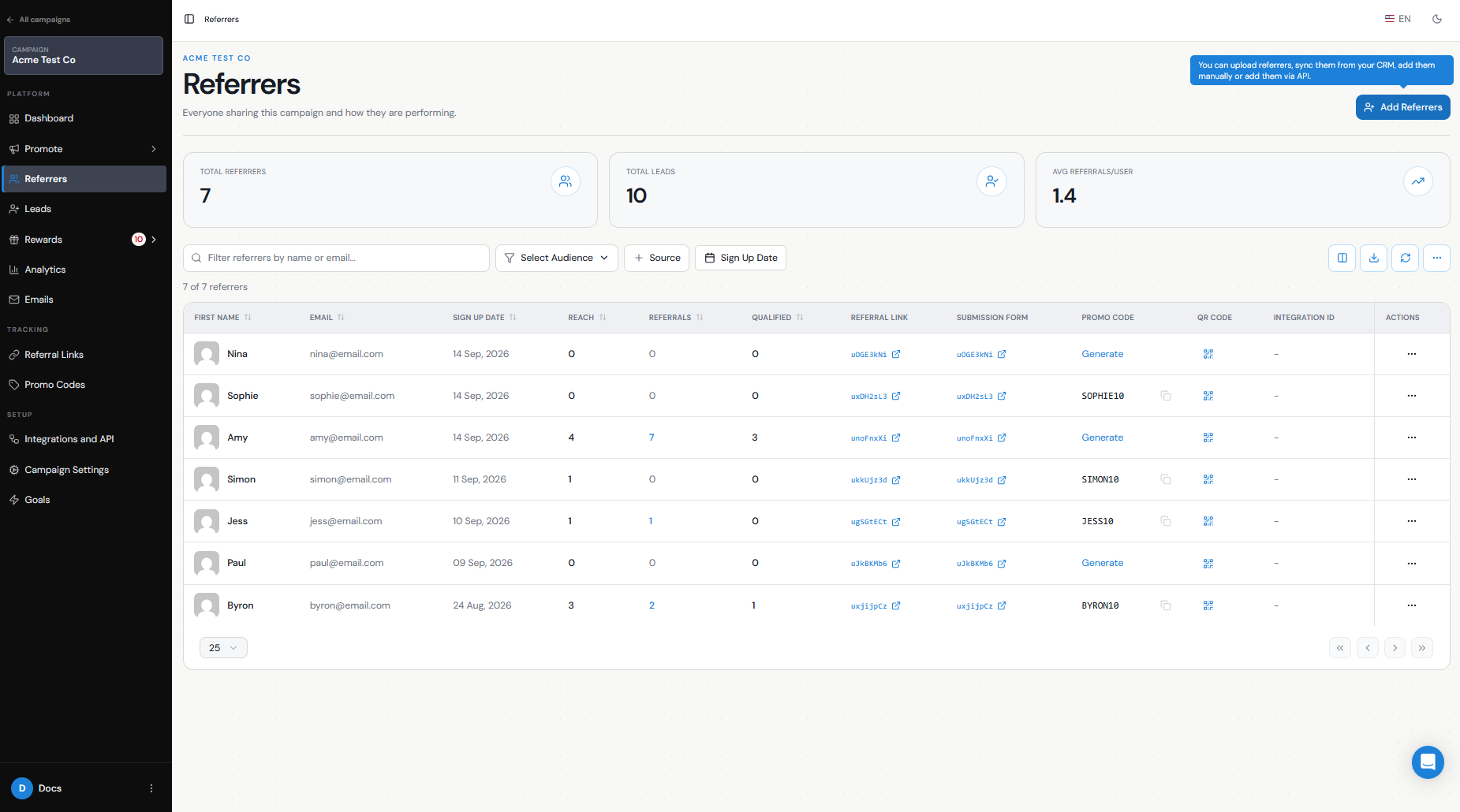Show Sophie's QR code

point(1208,396)
